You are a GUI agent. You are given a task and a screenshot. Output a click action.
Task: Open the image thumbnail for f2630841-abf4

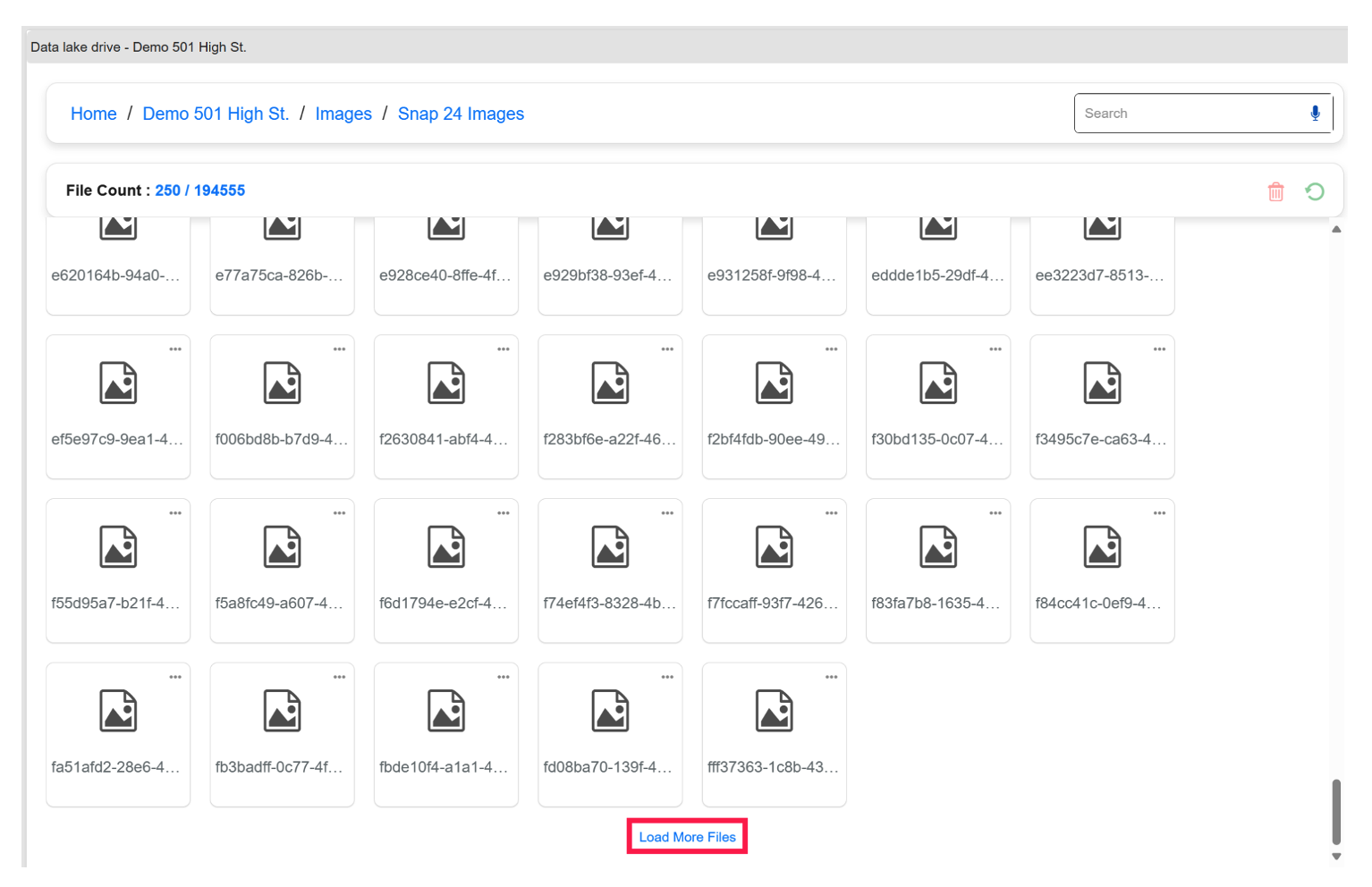click(445, 383)
